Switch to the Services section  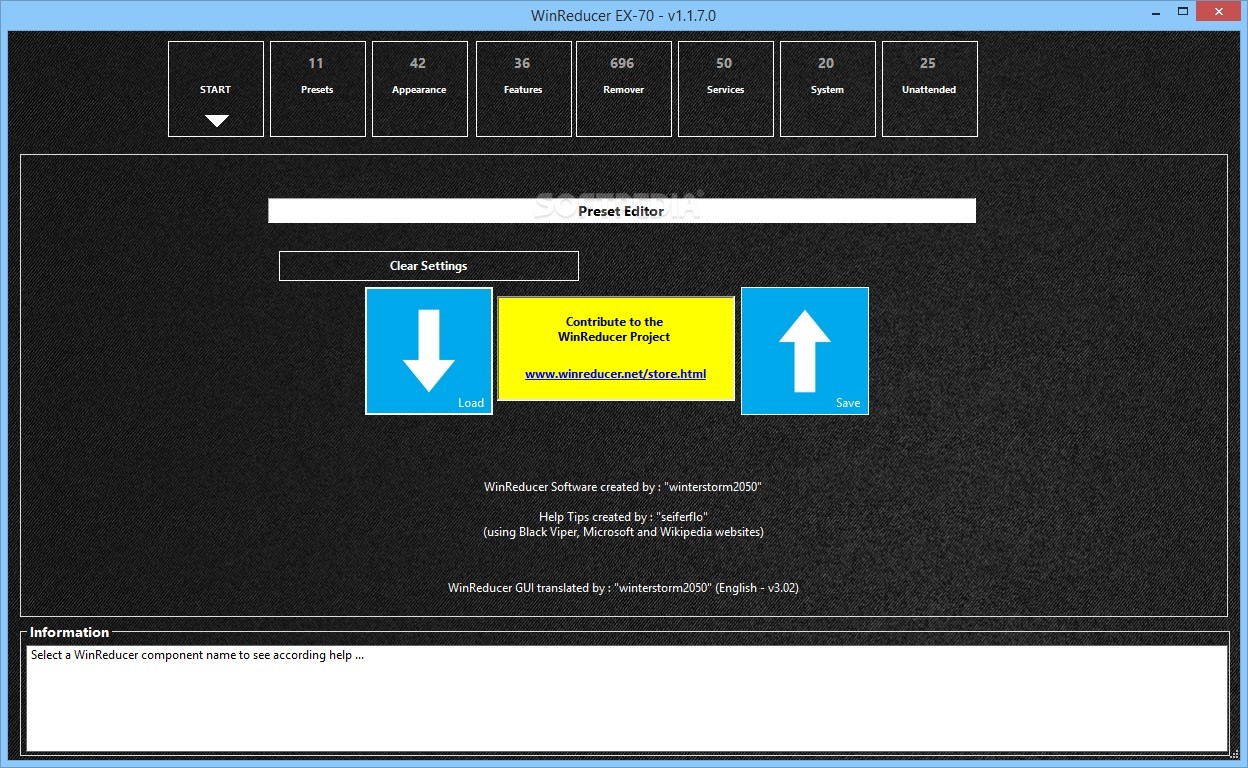coord(726,89)
